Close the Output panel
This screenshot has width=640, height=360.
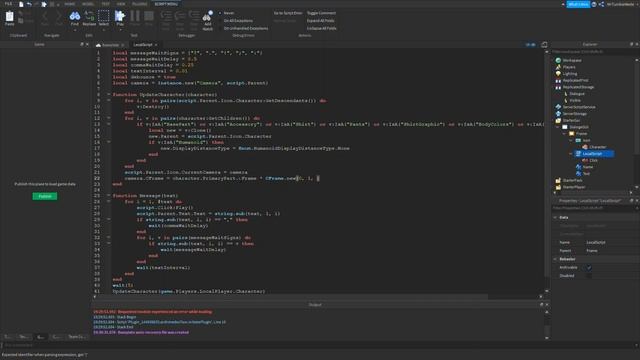547,305
